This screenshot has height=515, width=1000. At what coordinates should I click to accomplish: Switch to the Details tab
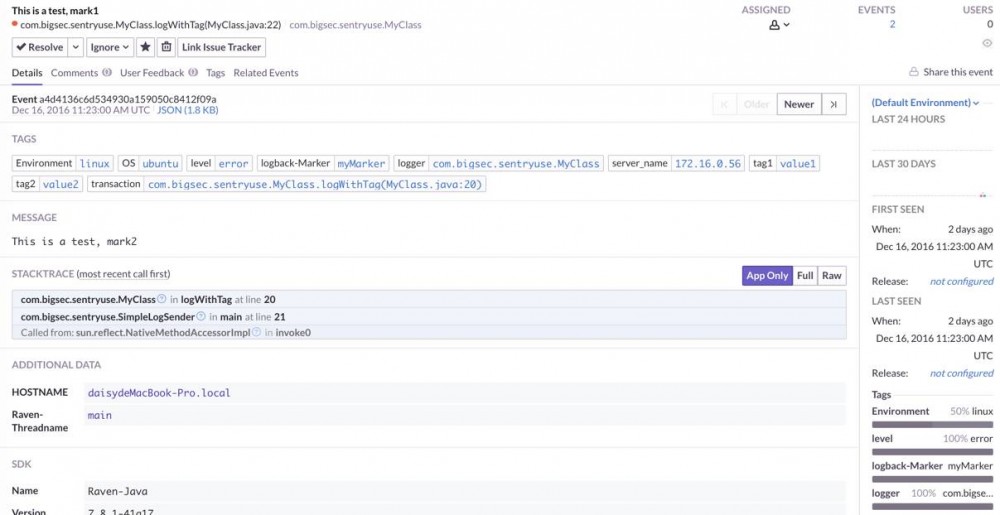[x=27, y=73]
